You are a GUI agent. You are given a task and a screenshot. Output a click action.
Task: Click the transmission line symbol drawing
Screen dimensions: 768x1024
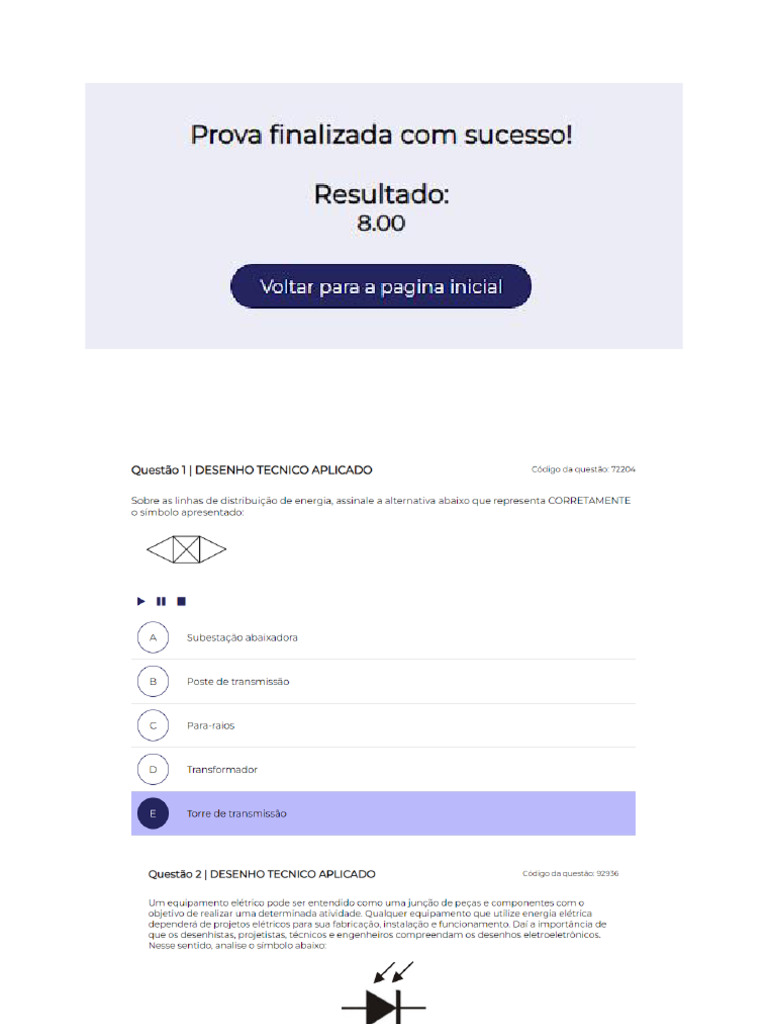pos(186,549)
